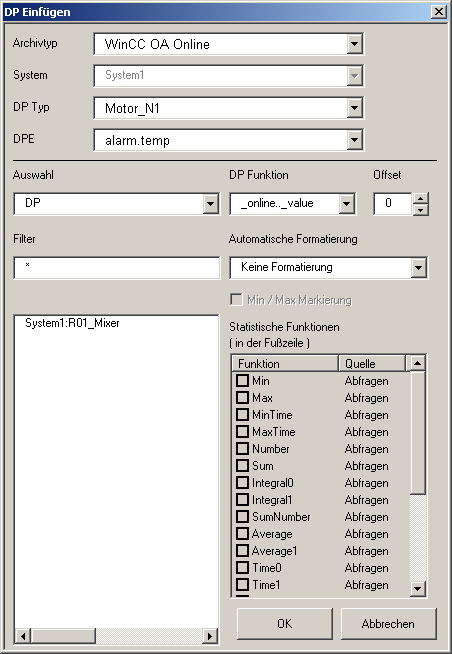Open the DPE alarm.temp dropdown
452x654 pixels.
354,140
